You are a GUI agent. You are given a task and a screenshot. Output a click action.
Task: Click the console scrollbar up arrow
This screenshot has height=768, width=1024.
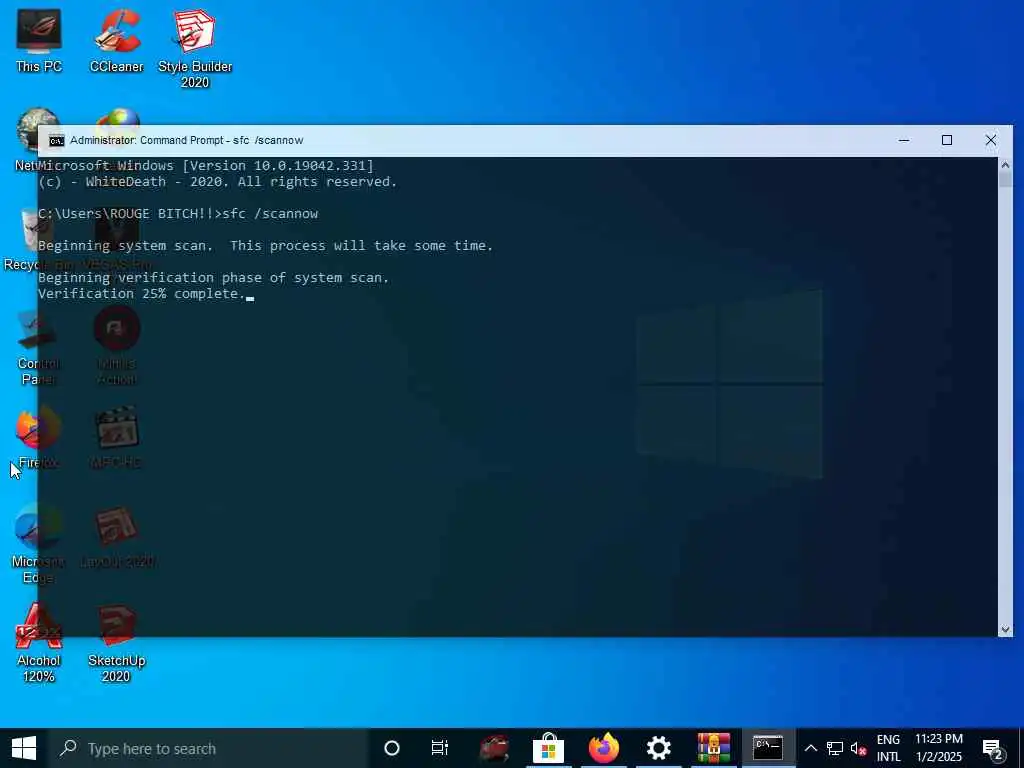(x=1005, y=165)
